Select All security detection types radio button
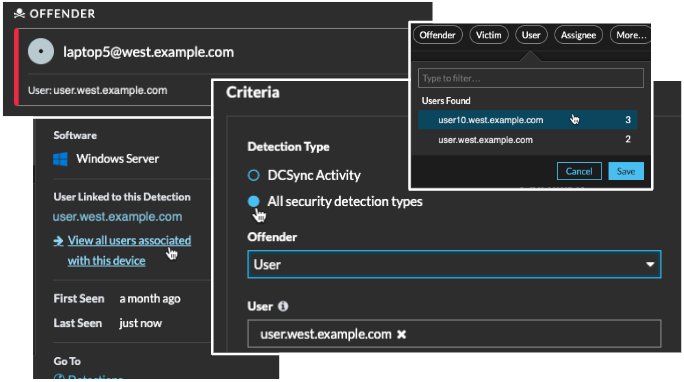 (253, 201)
